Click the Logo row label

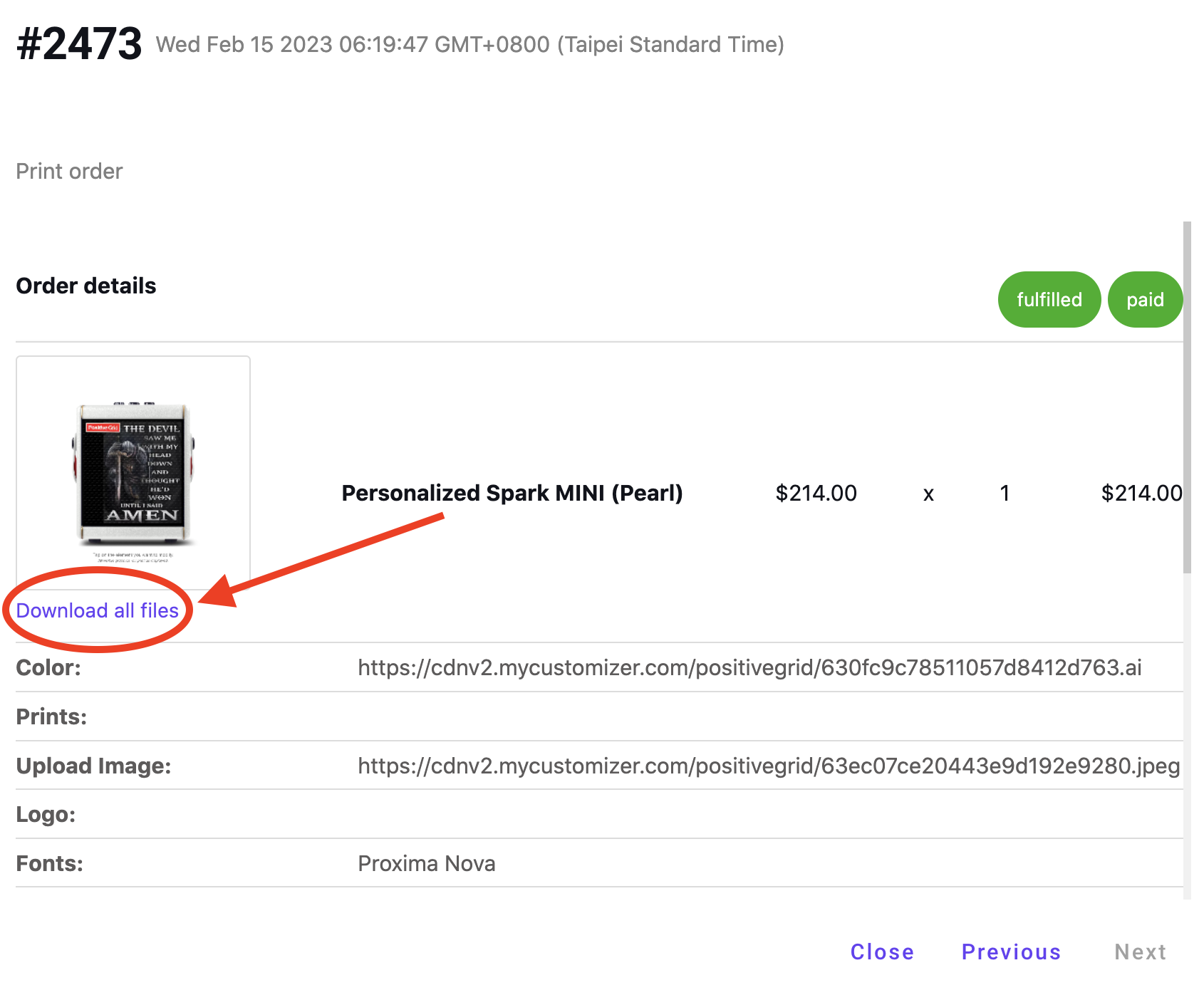tap(46, 814)
